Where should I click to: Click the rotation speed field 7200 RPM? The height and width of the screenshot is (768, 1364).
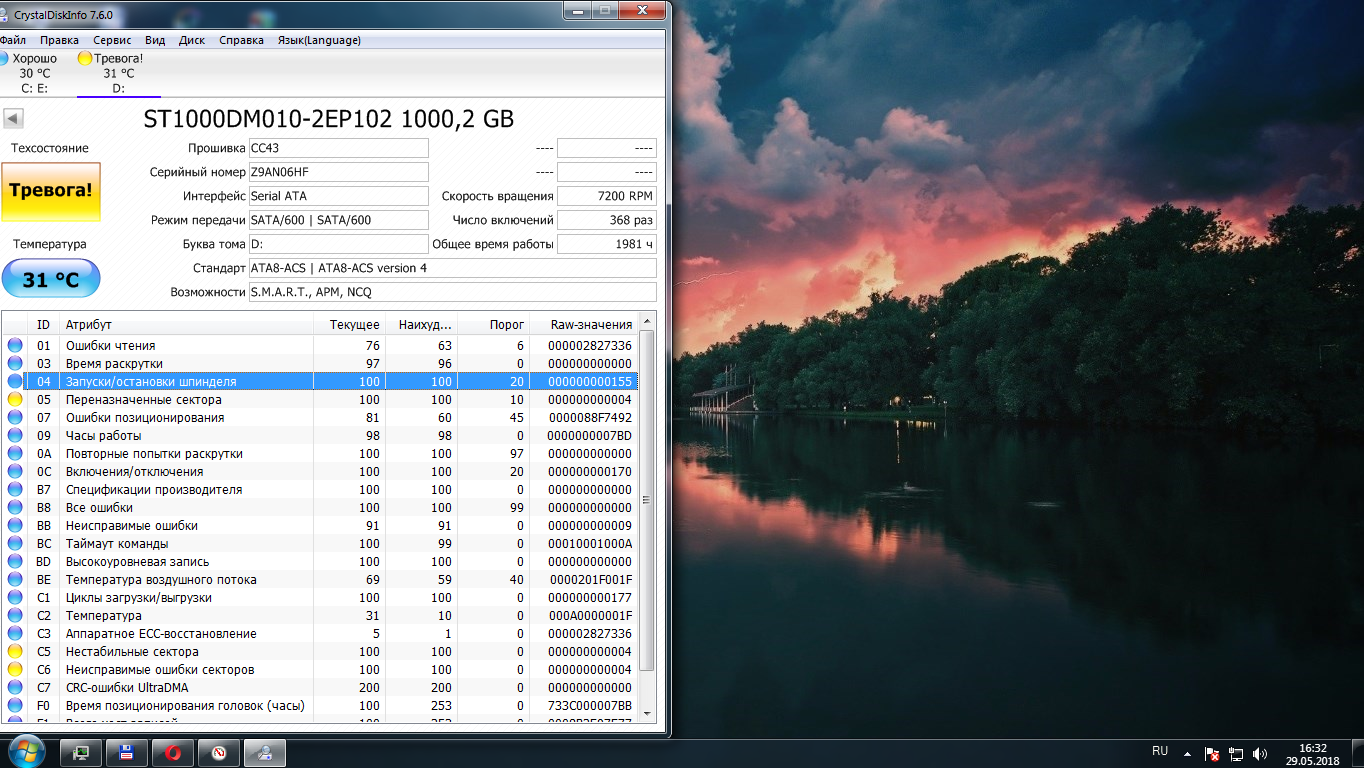pyautogui.click(x=607, y=196)
